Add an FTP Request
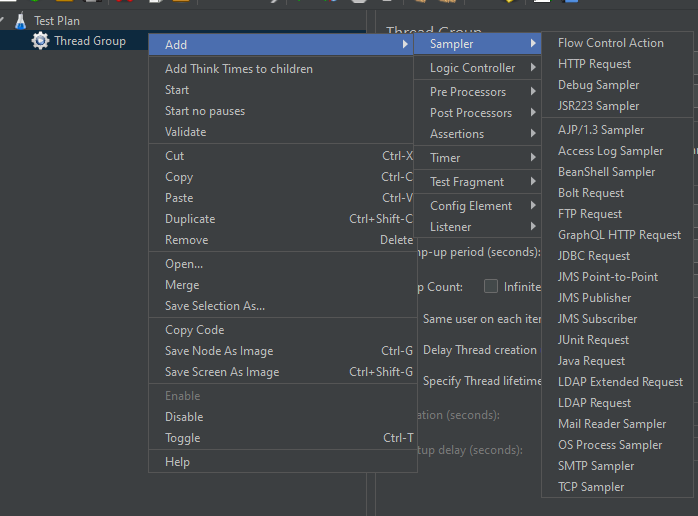698x516 pixels. [617, 214]
